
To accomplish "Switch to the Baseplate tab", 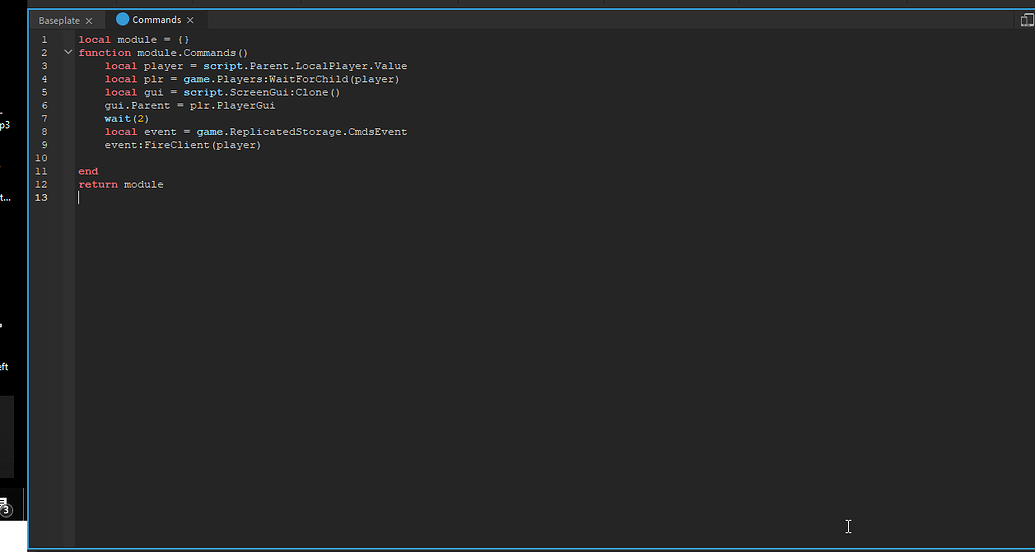I will [x=59, y=20].
